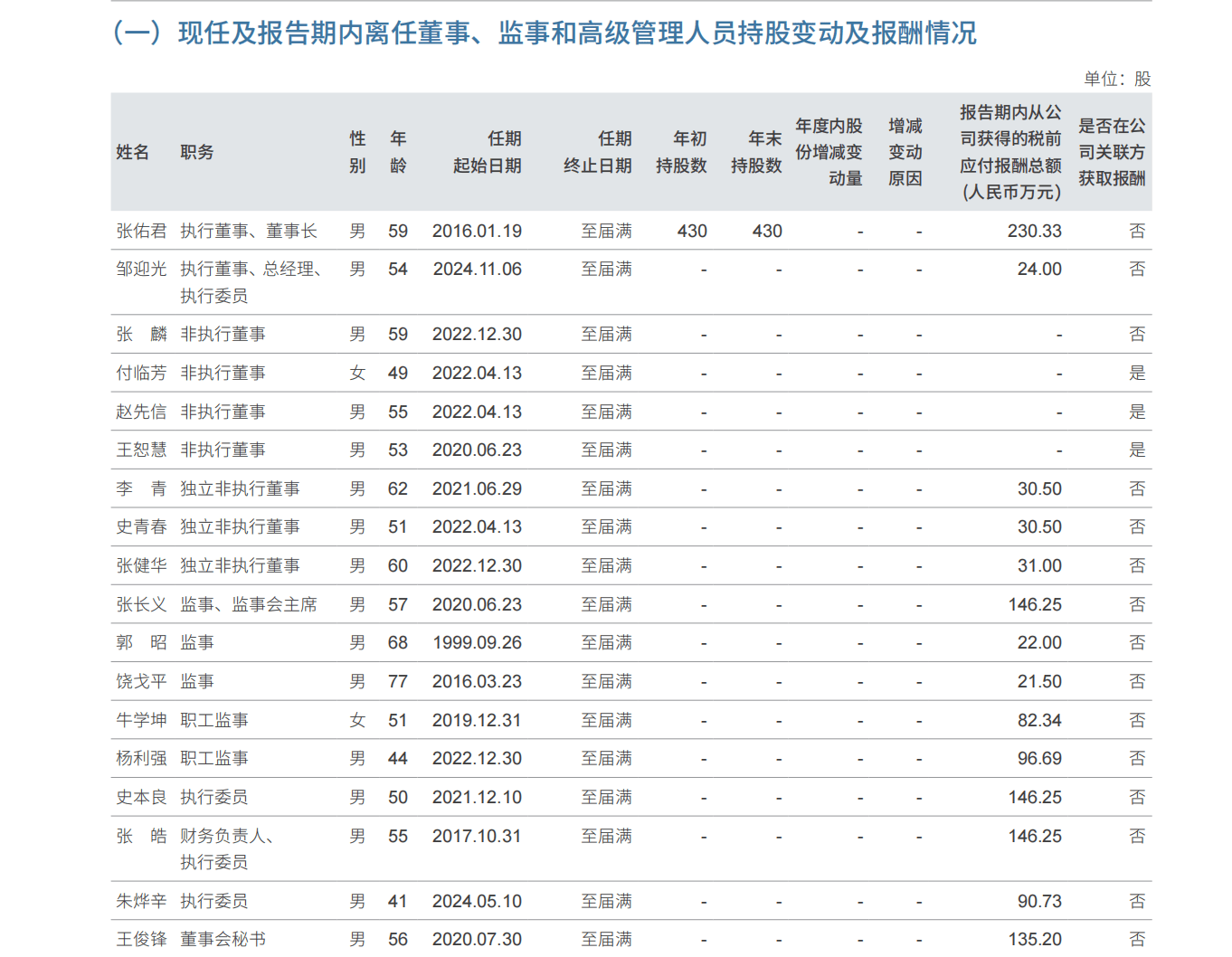Click the title 执行董事、董事长

(249, 231)
